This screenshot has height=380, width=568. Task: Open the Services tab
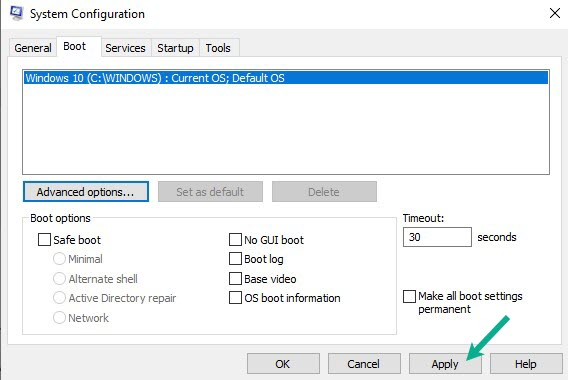125,48
